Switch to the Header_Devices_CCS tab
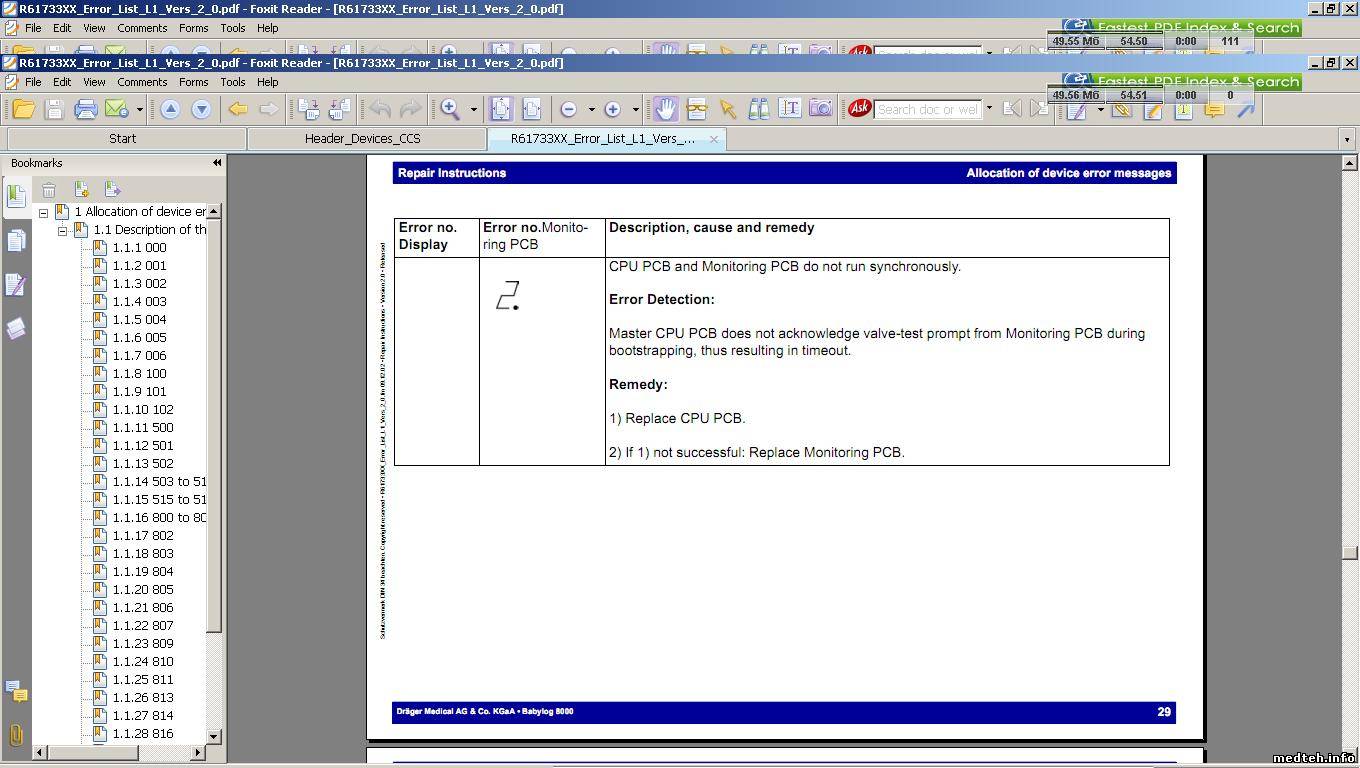Image resolution: width=1360 pixels, height=768 pixels. [x=362, y=139]
